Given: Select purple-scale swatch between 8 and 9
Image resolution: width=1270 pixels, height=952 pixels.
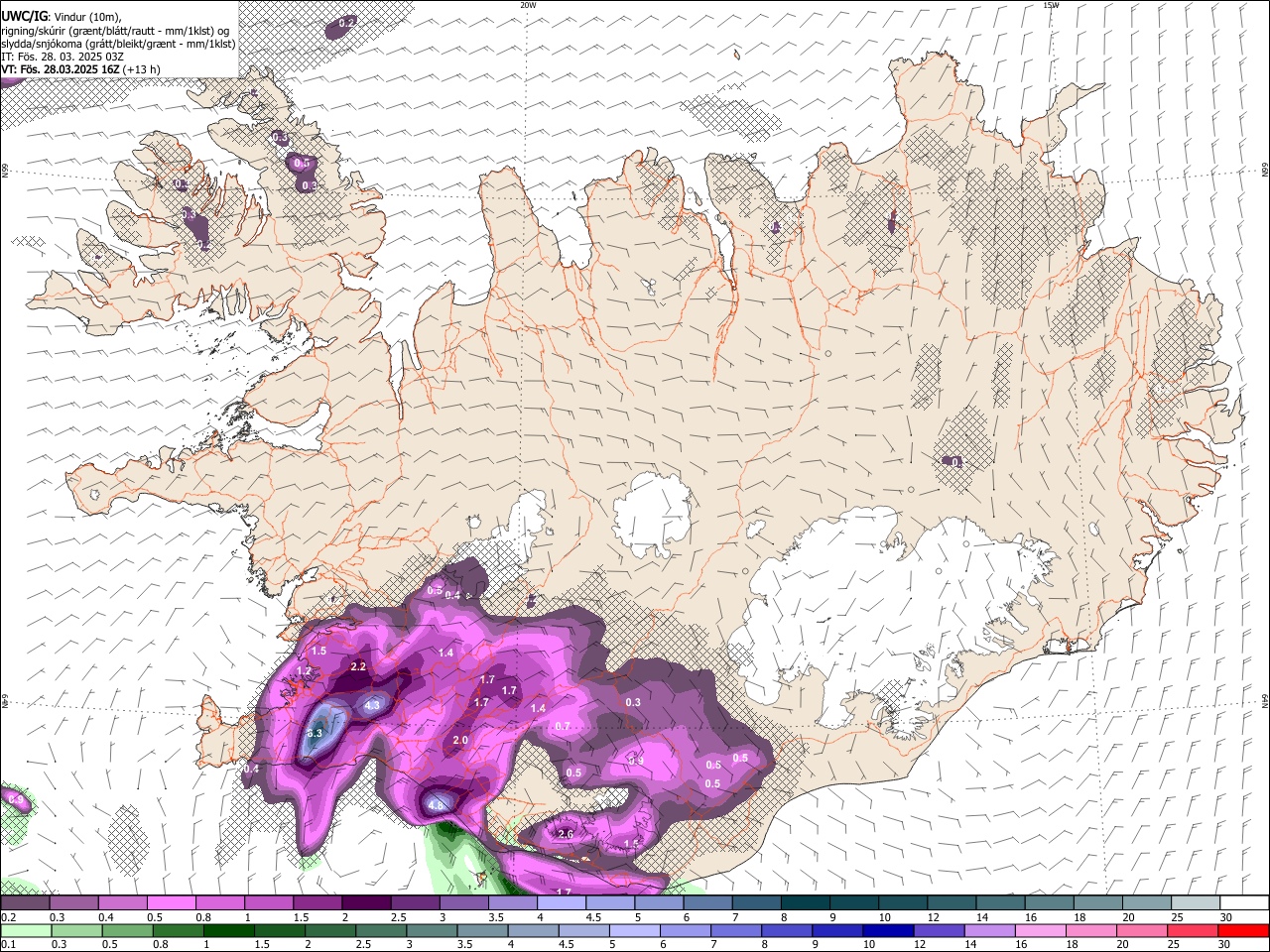Looking at the screenshot, I should pos(806,902).
